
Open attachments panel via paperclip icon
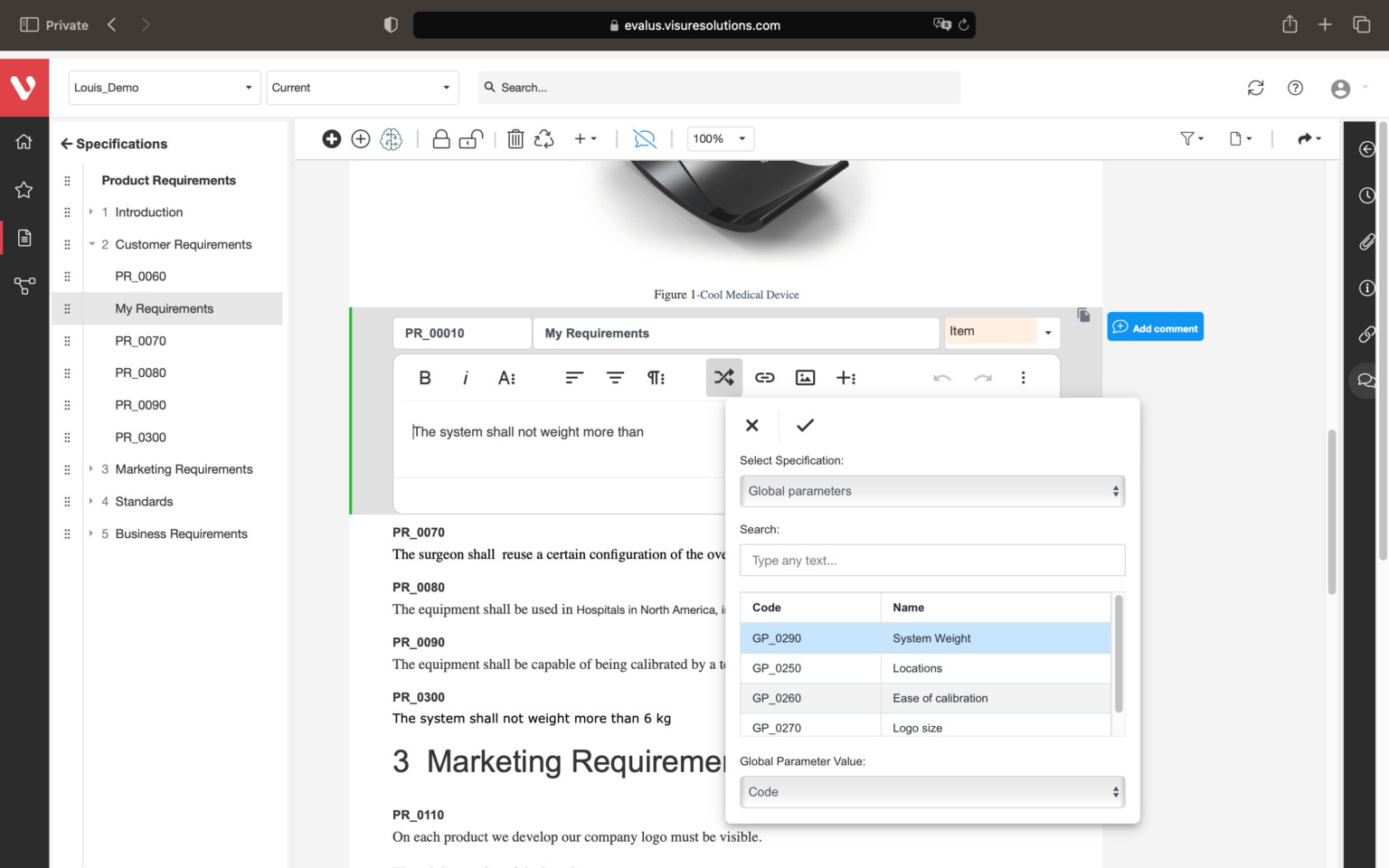[x=1366, y=241]
